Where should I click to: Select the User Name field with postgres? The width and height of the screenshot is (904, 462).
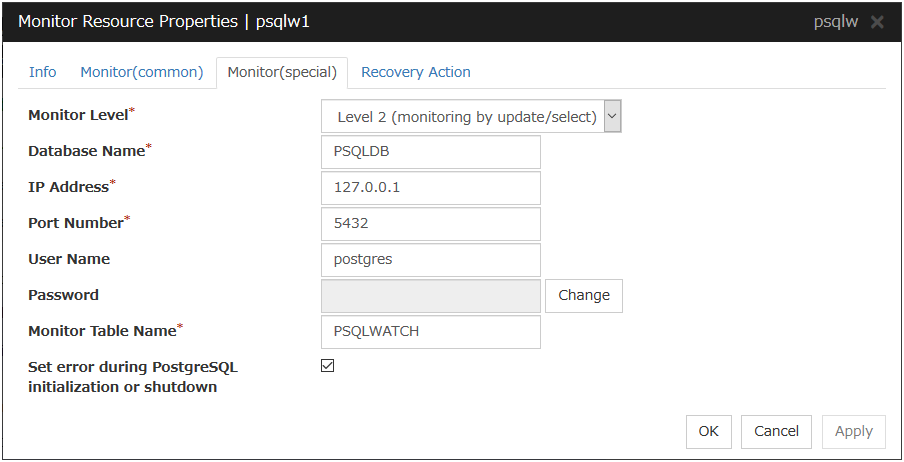pos(431,260)
